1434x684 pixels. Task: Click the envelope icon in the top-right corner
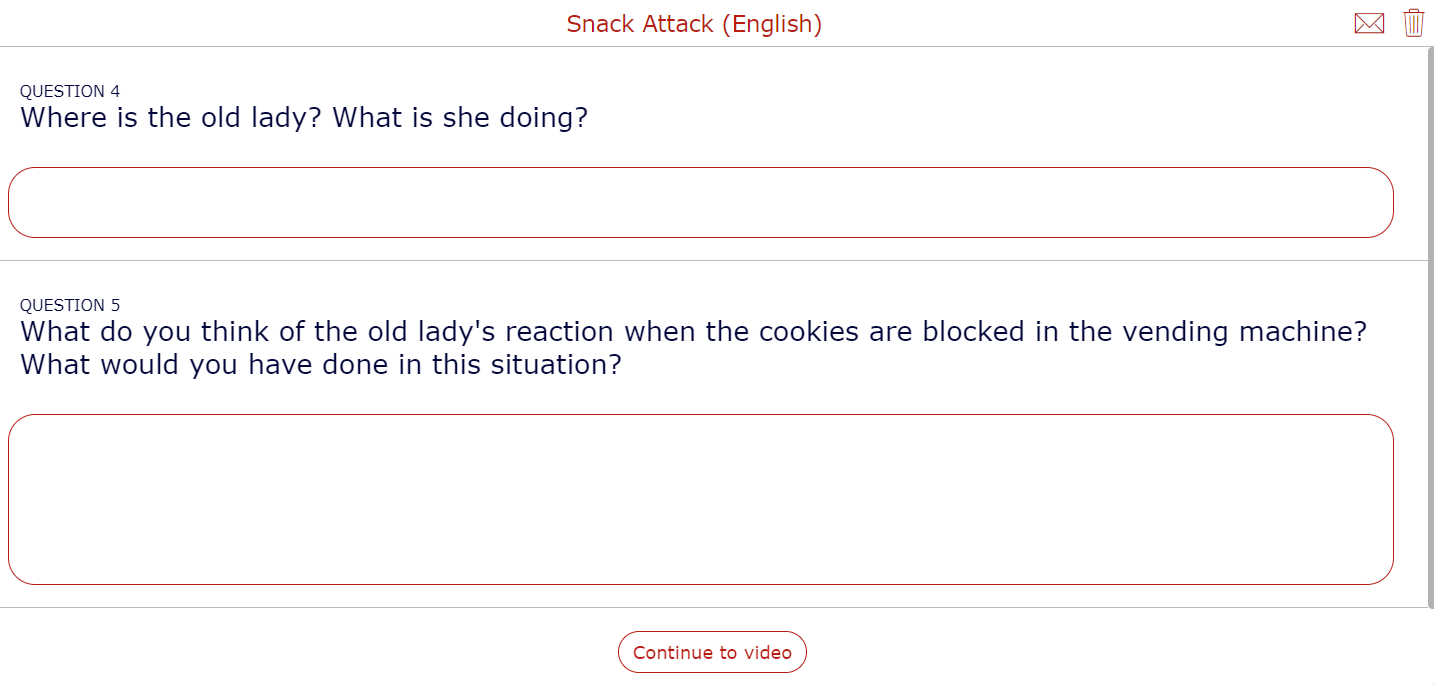[1369, 22]
